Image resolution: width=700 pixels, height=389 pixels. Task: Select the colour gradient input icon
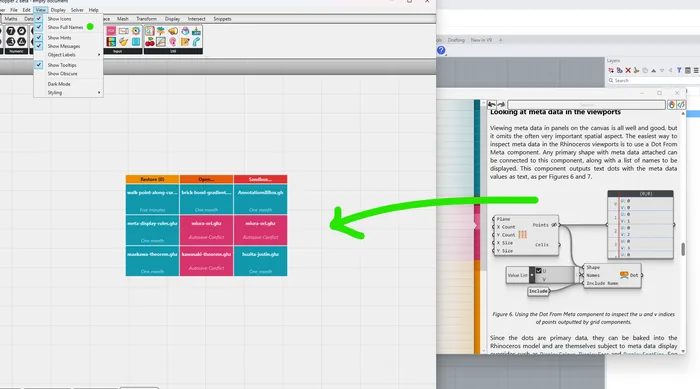click(x=111, y=42)
